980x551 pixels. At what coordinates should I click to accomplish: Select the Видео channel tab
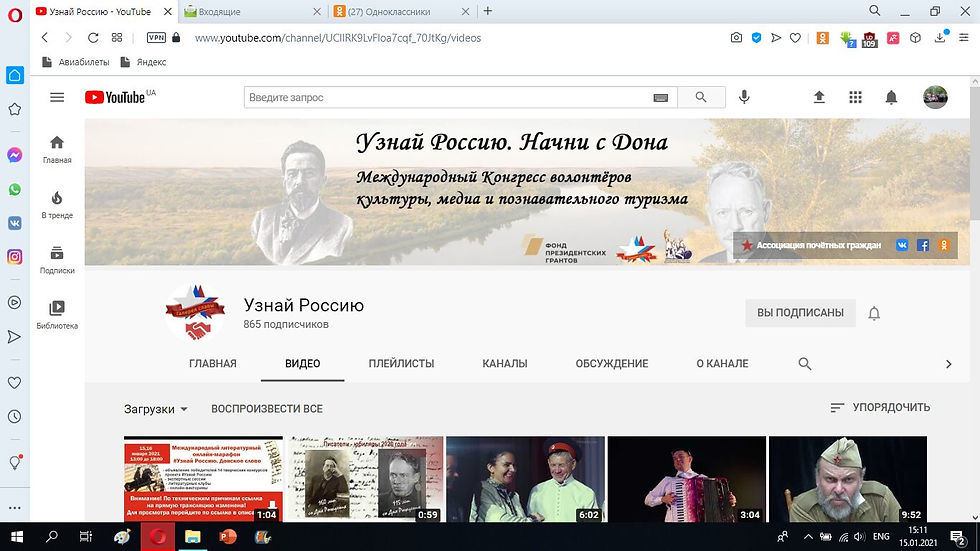[x=302, y=364]
